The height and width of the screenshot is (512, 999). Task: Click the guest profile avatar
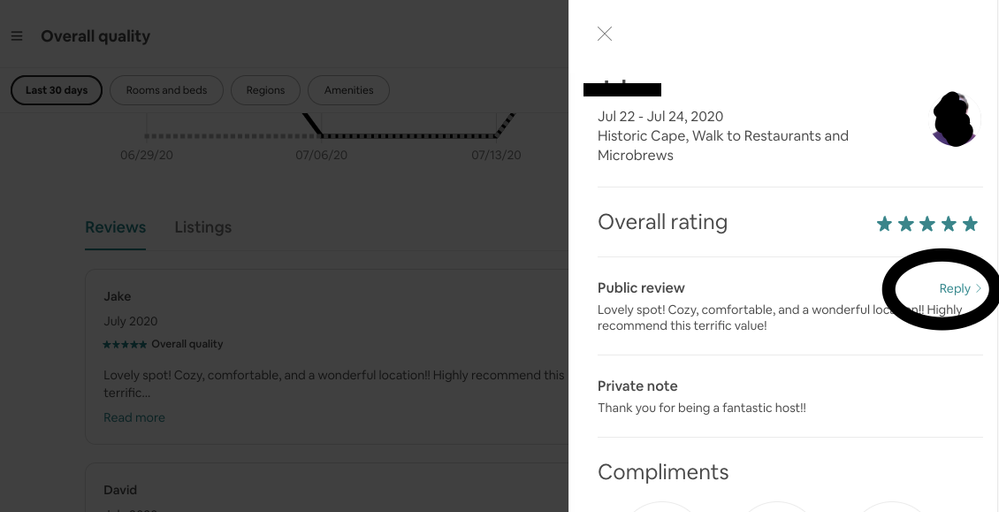(x=954, y=119)
